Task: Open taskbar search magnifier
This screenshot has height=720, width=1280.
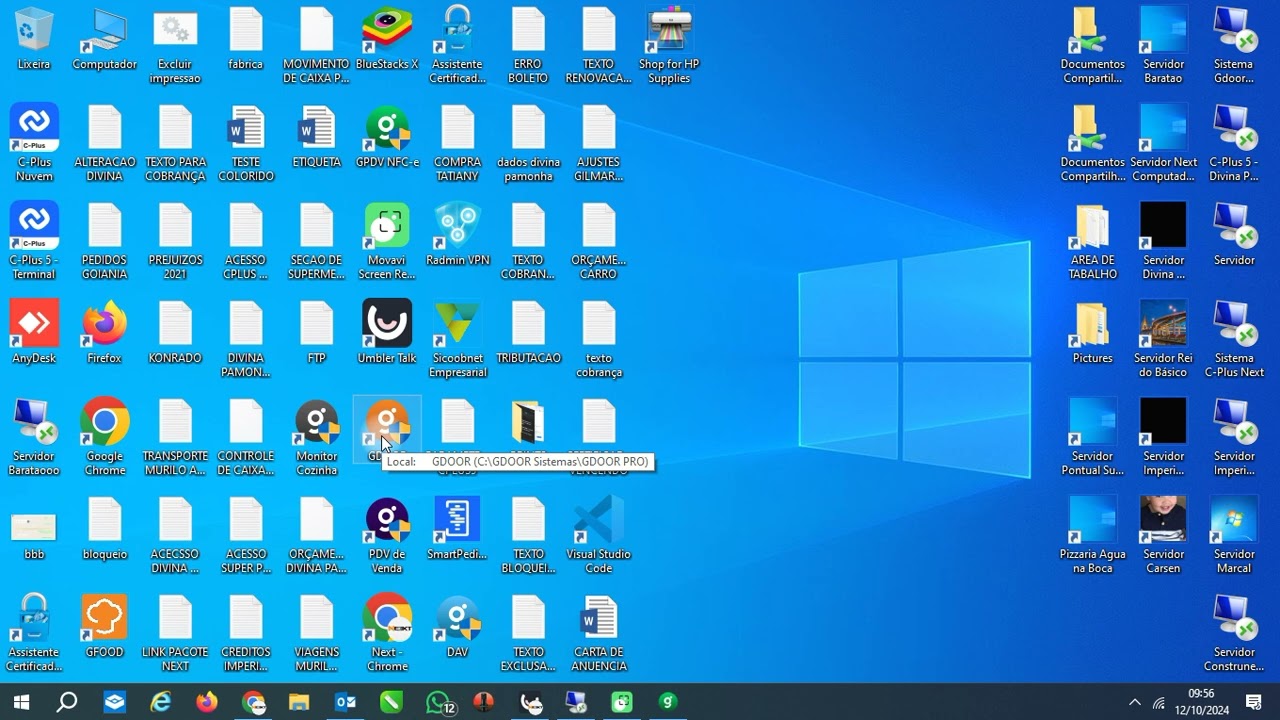Action: point(67,702)
